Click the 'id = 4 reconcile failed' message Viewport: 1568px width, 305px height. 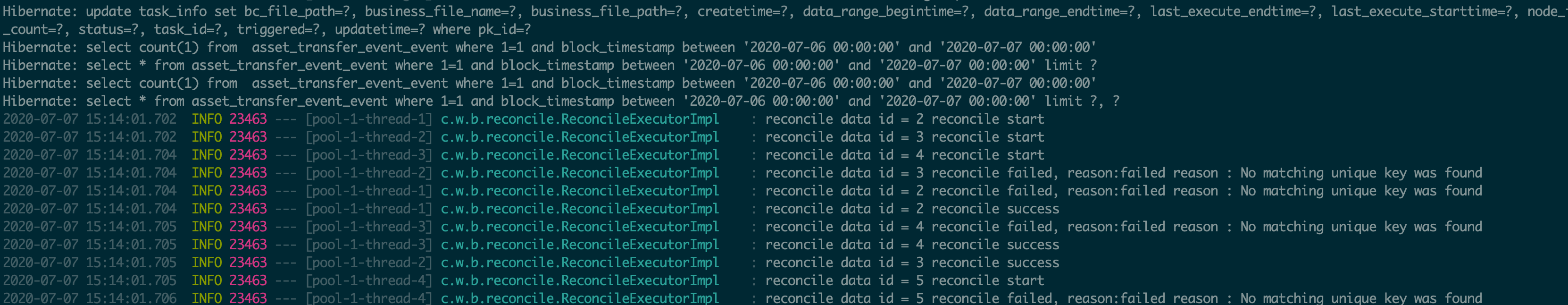[965, 227]
